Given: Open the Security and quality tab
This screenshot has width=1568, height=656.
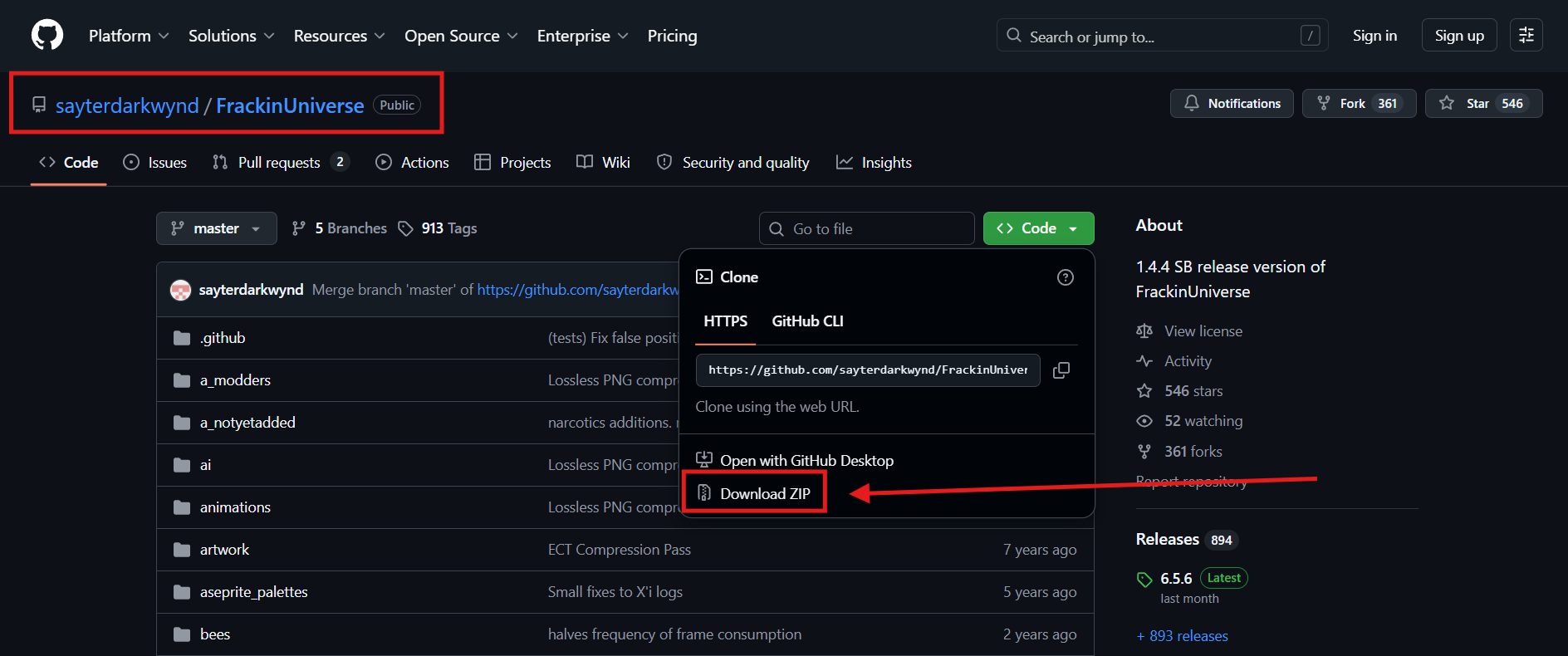Looking at the screenshot, I should point(733,163).
